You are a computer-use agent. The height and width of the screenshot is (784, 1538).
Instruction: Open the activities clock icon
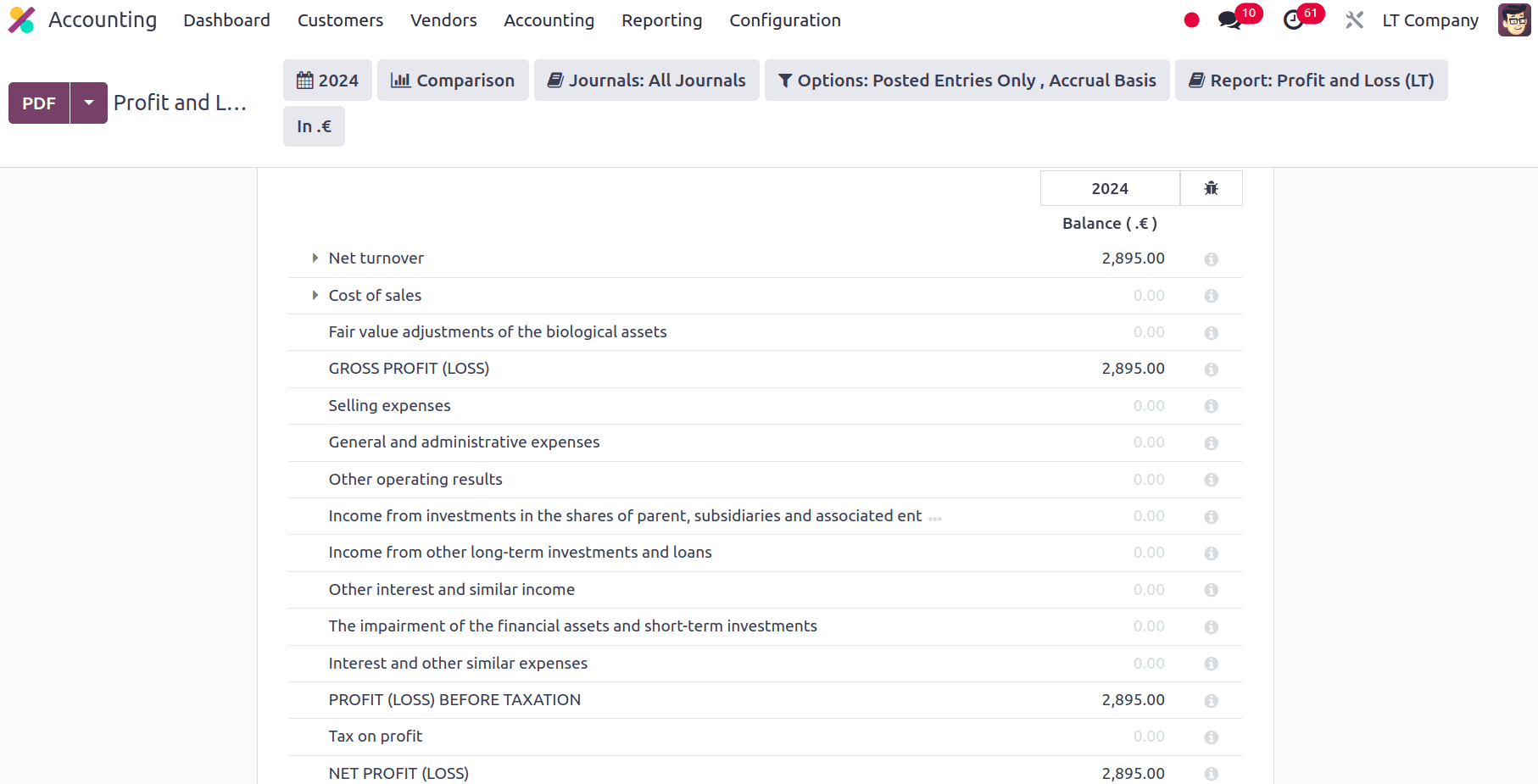tap(1293, 20)
